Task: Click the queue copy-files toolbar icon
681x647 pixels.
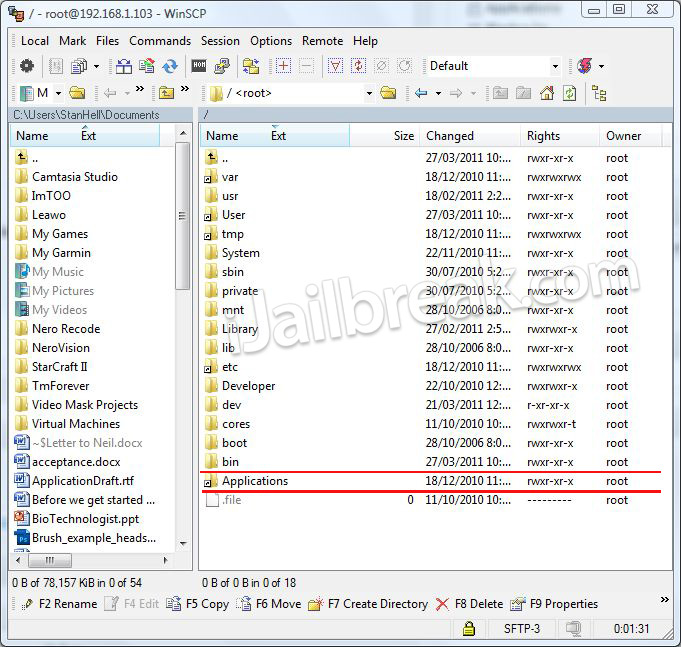Action: click(79, 66)
